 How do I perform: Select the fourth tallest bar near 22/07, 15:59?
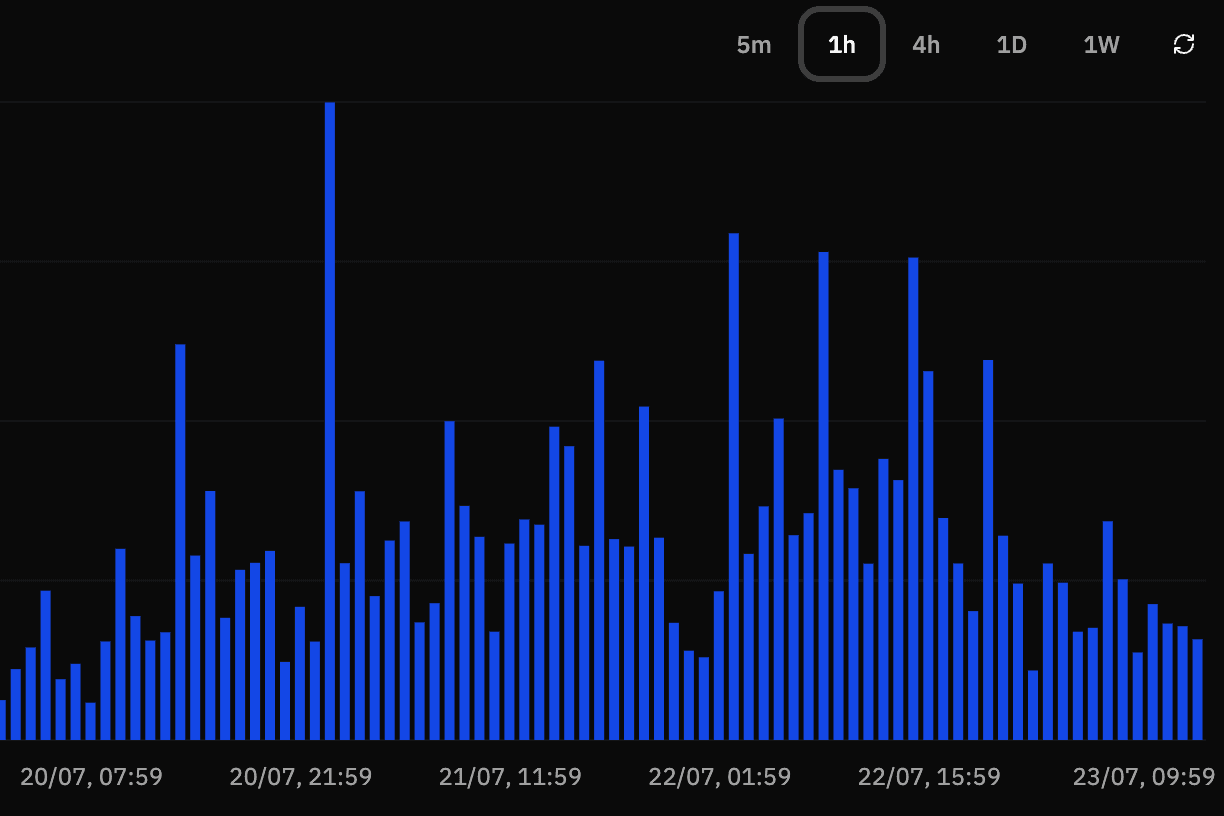click(913, 498)
